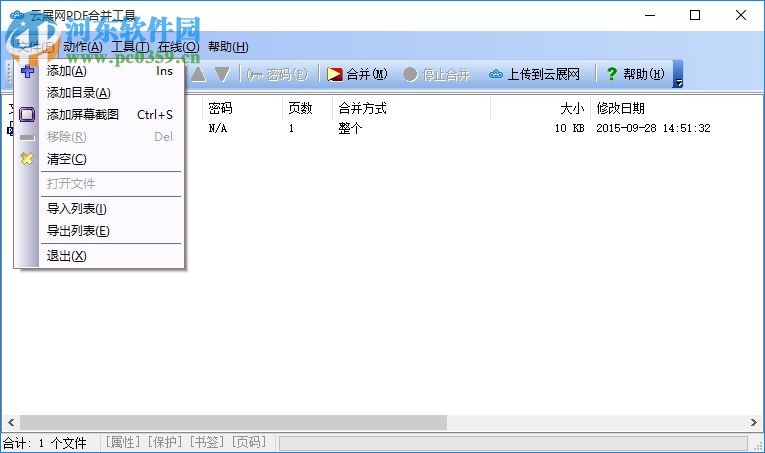Click the Stop Merge (停止合并) toolbar button
This screenshot has width=765, height=453.
tap(437, 74)
